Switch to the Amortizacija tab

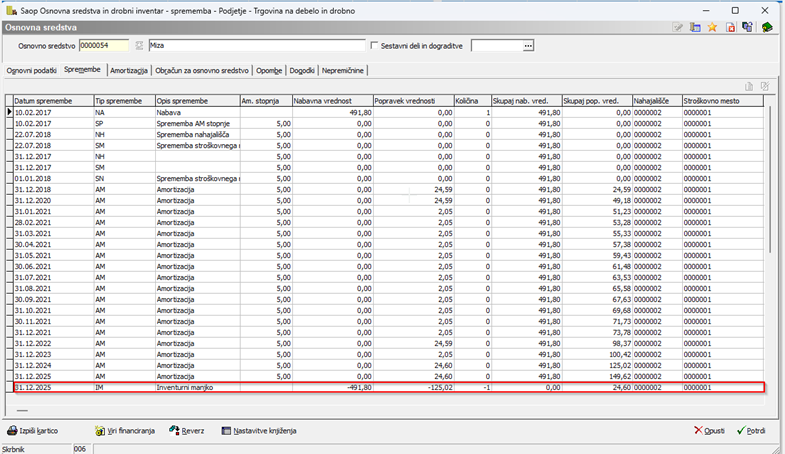click(x=128, y=71)
